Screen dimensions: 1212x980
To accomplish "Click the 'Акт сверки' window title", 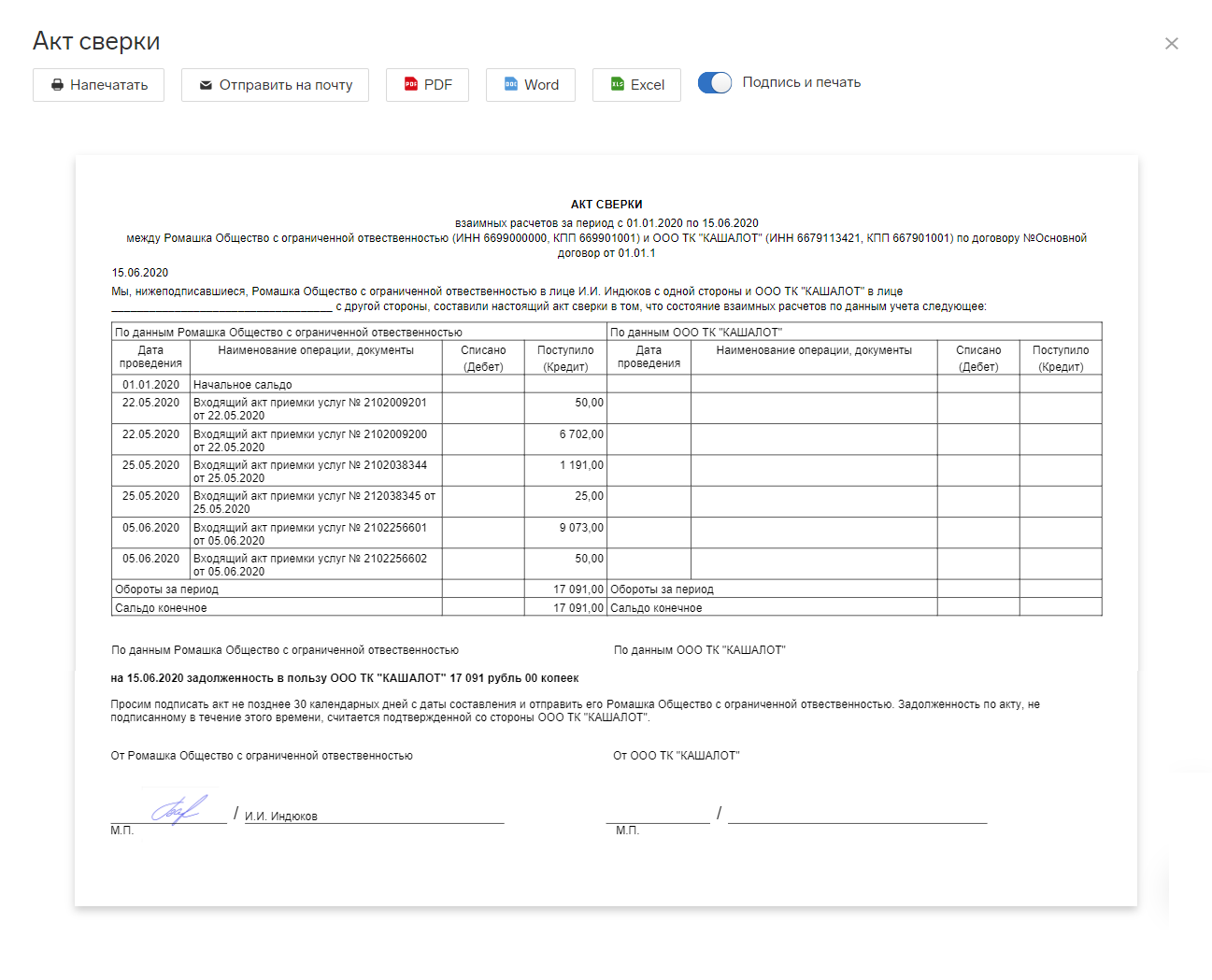I will point(96,41).
